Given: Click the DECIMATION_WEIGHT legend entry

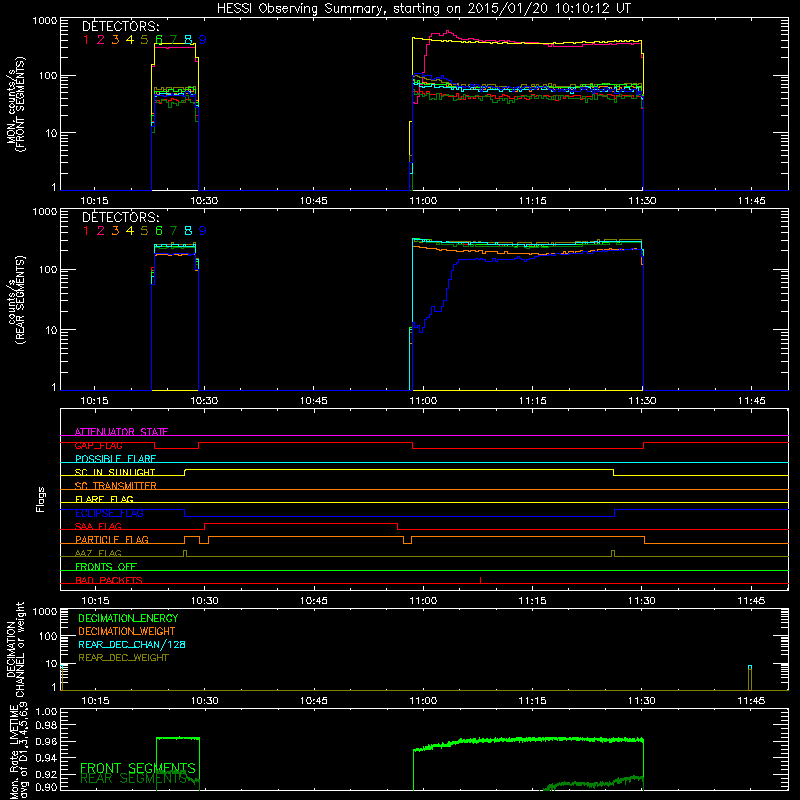Looking at the screenshot, I should click(x=127, y=631).
